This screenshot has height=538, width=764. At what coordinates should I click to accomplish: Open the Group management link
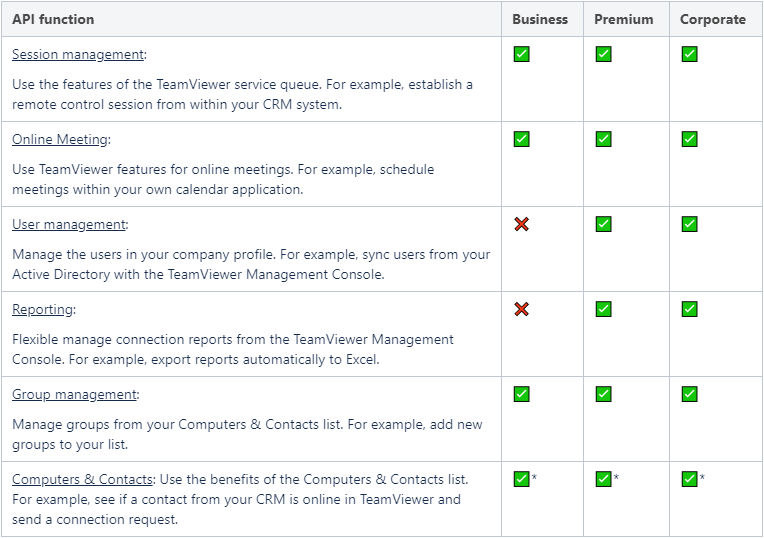click(x=75, y=394)
